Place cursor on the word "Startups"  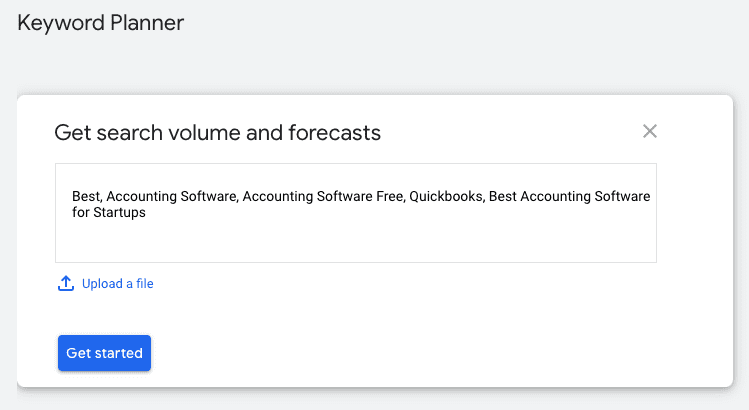pos(120,213)
